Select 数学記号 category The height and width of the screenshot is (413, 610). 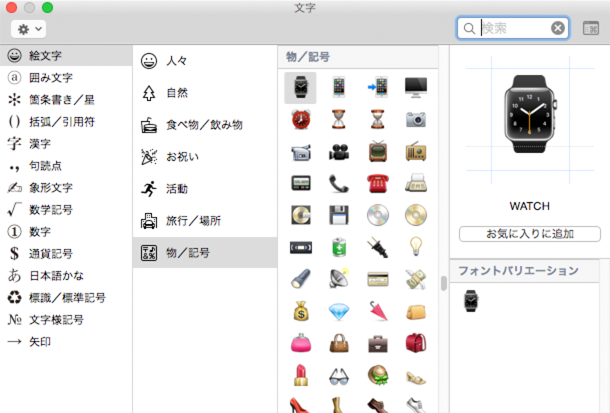[x=66, y=210]
